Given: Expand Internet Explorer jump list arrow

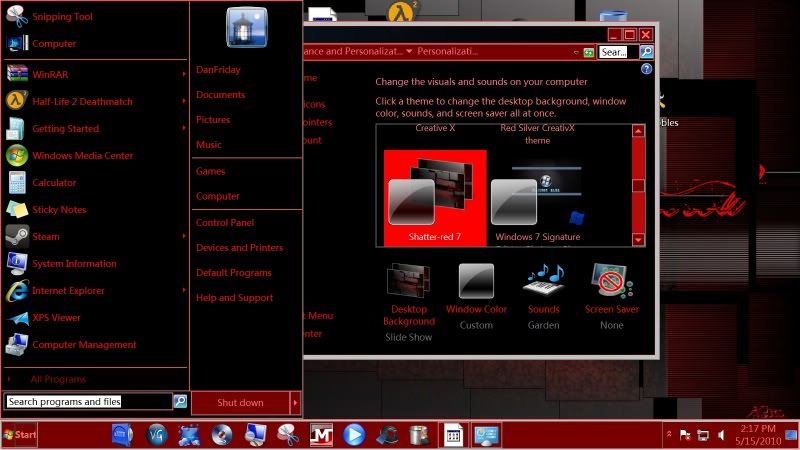Looking at the screenshot, I should pos(184,291).
